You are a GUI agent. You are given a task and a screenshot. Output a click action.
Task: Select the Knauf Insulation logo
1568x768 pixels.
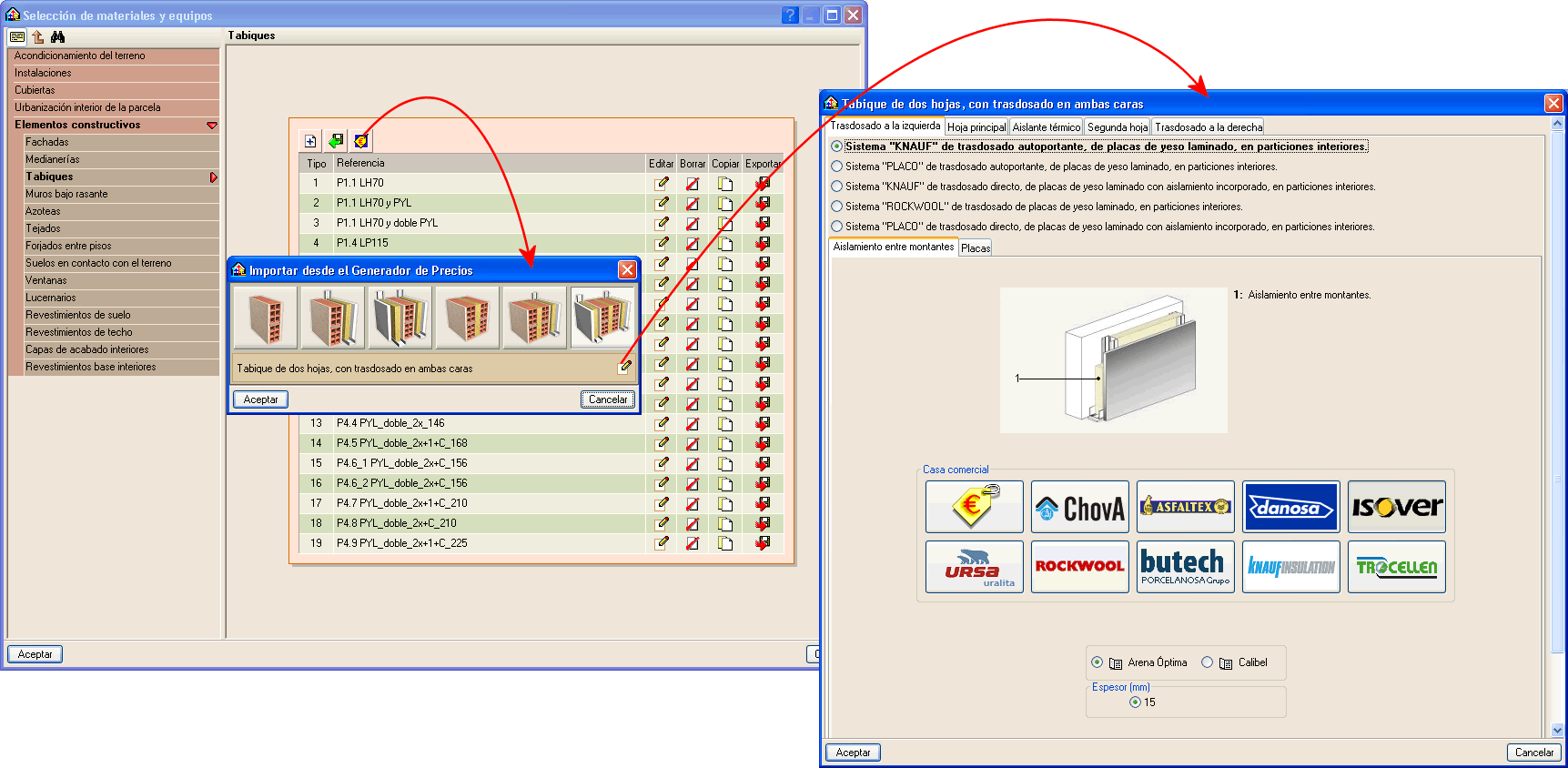[1291, 567]
